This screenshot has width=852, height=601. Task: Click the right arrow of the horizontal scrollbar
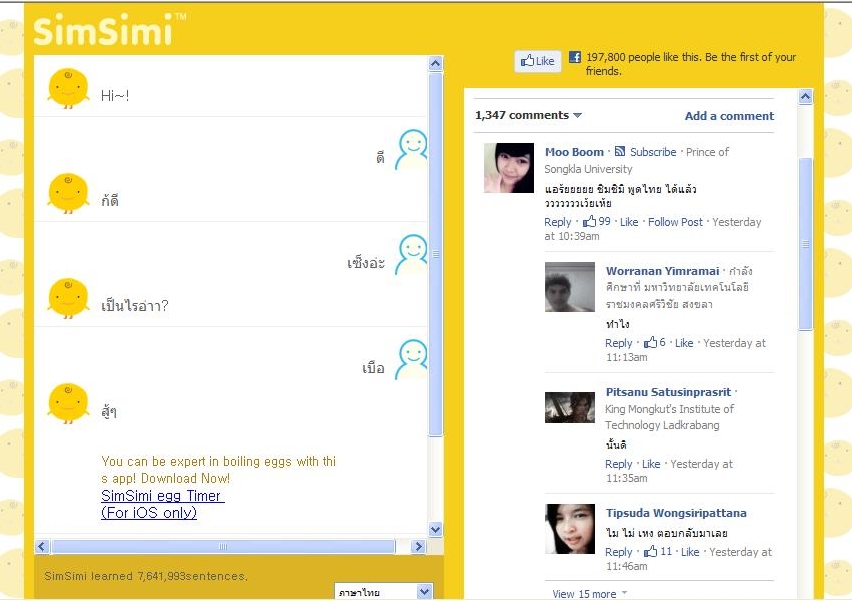419,546
